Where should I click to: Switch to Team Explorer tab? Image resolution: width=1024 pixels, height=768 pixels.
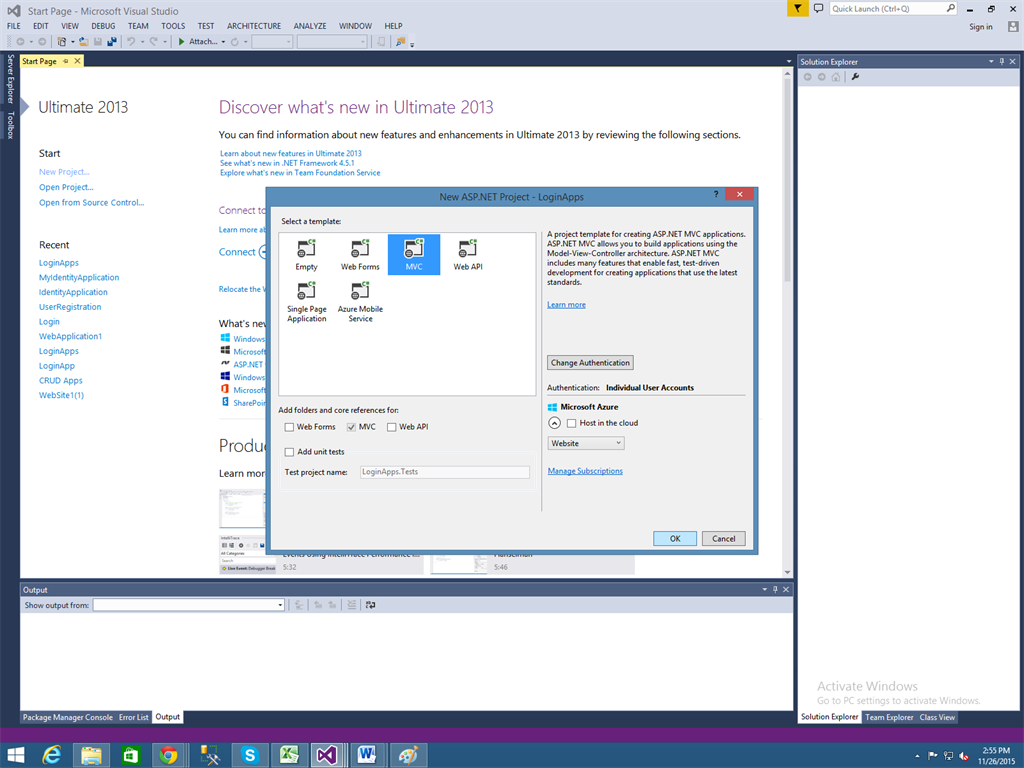[x=889, y=717]
